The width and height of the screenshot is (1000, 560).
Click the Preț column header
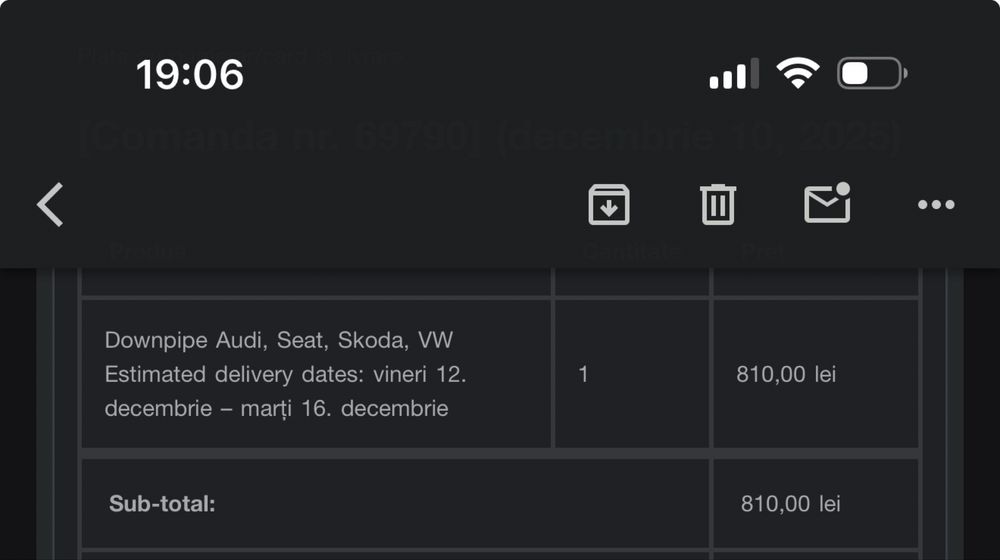click(762, 251)
